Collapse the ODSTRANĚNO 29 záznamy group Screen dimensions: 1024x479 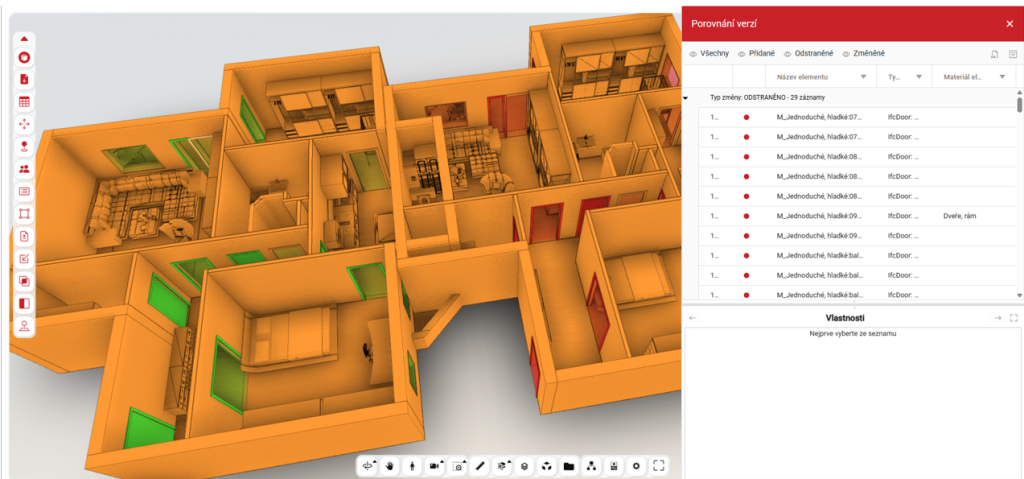point(686,98)
